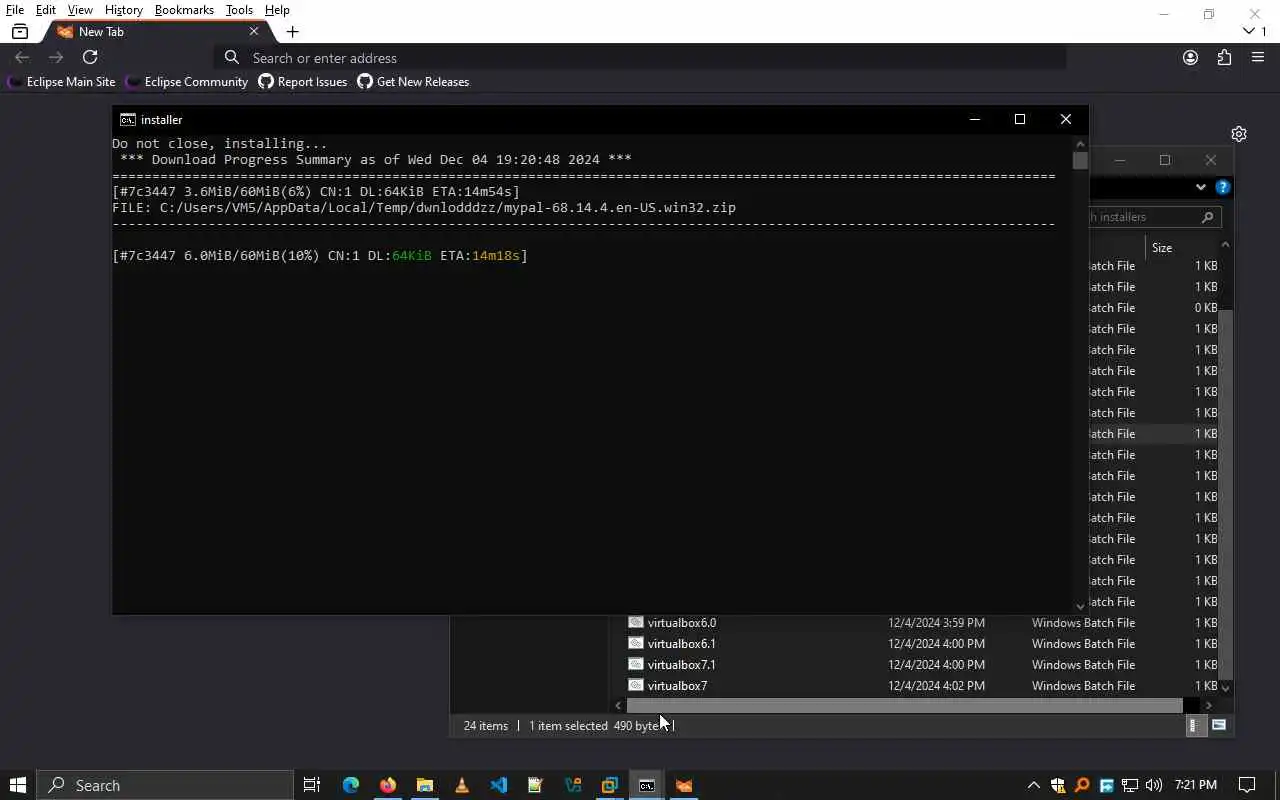
Task: Open VirtualBox taskbar icon
Action: (610, 785)
